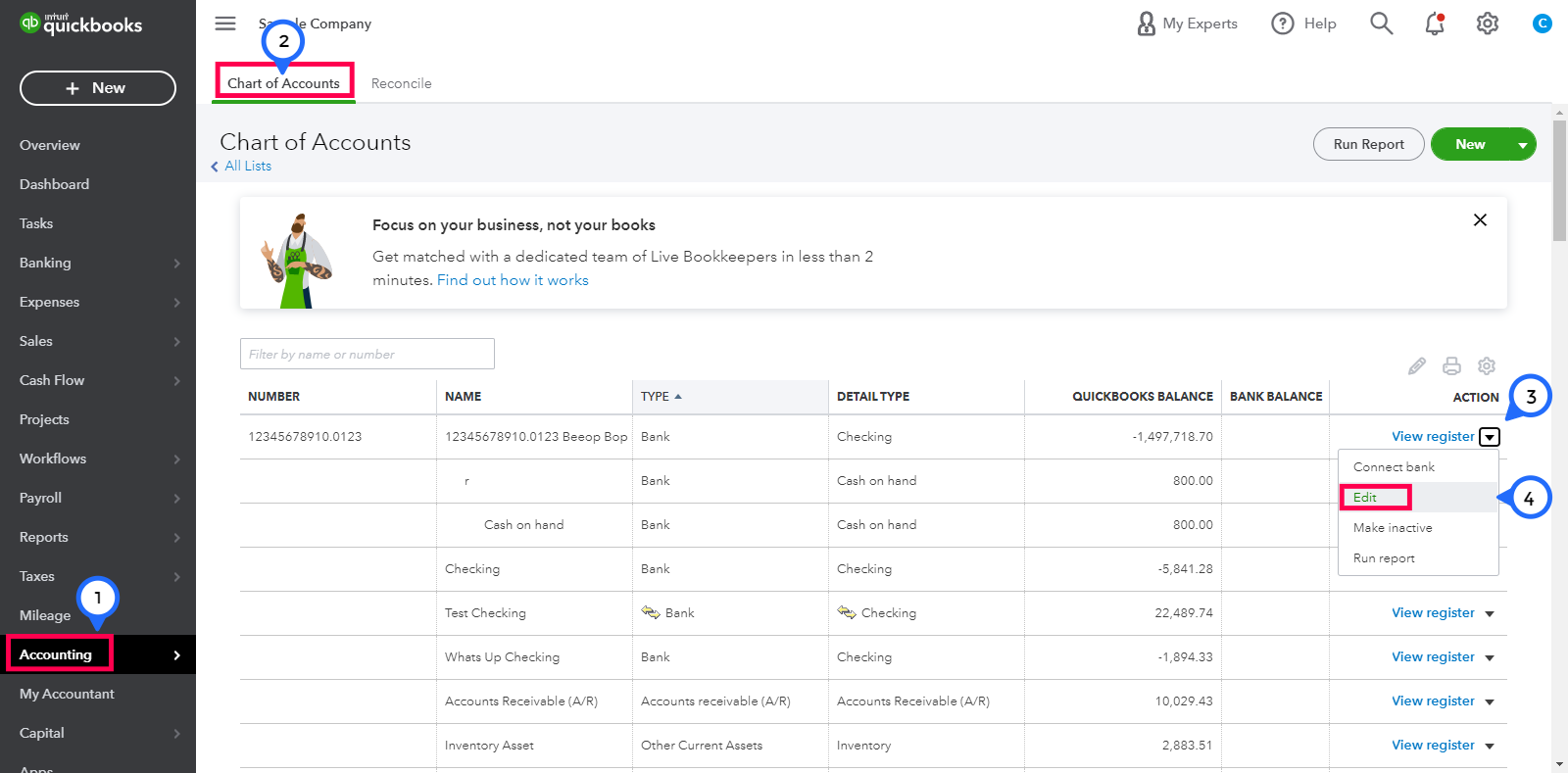The width and height of the screenshot is (1568, 773).
Task: Open My Accountant in the sidebar
Action: click(98, 694)
